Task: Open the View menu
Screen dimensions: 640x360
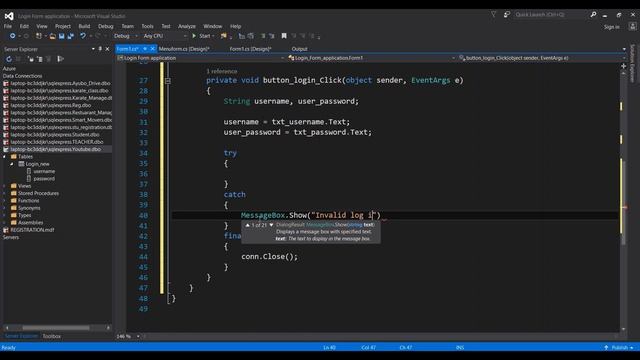Action: (42, 26)
